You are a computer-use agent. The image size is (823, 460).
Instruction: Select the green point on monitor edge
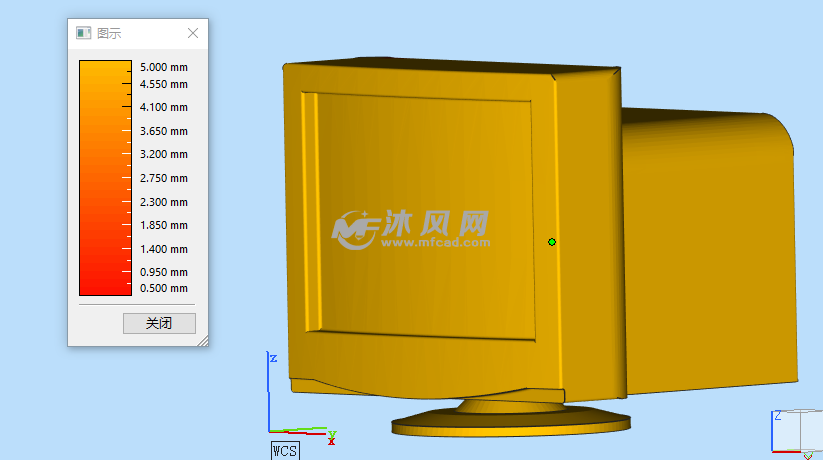click(551, 241)
